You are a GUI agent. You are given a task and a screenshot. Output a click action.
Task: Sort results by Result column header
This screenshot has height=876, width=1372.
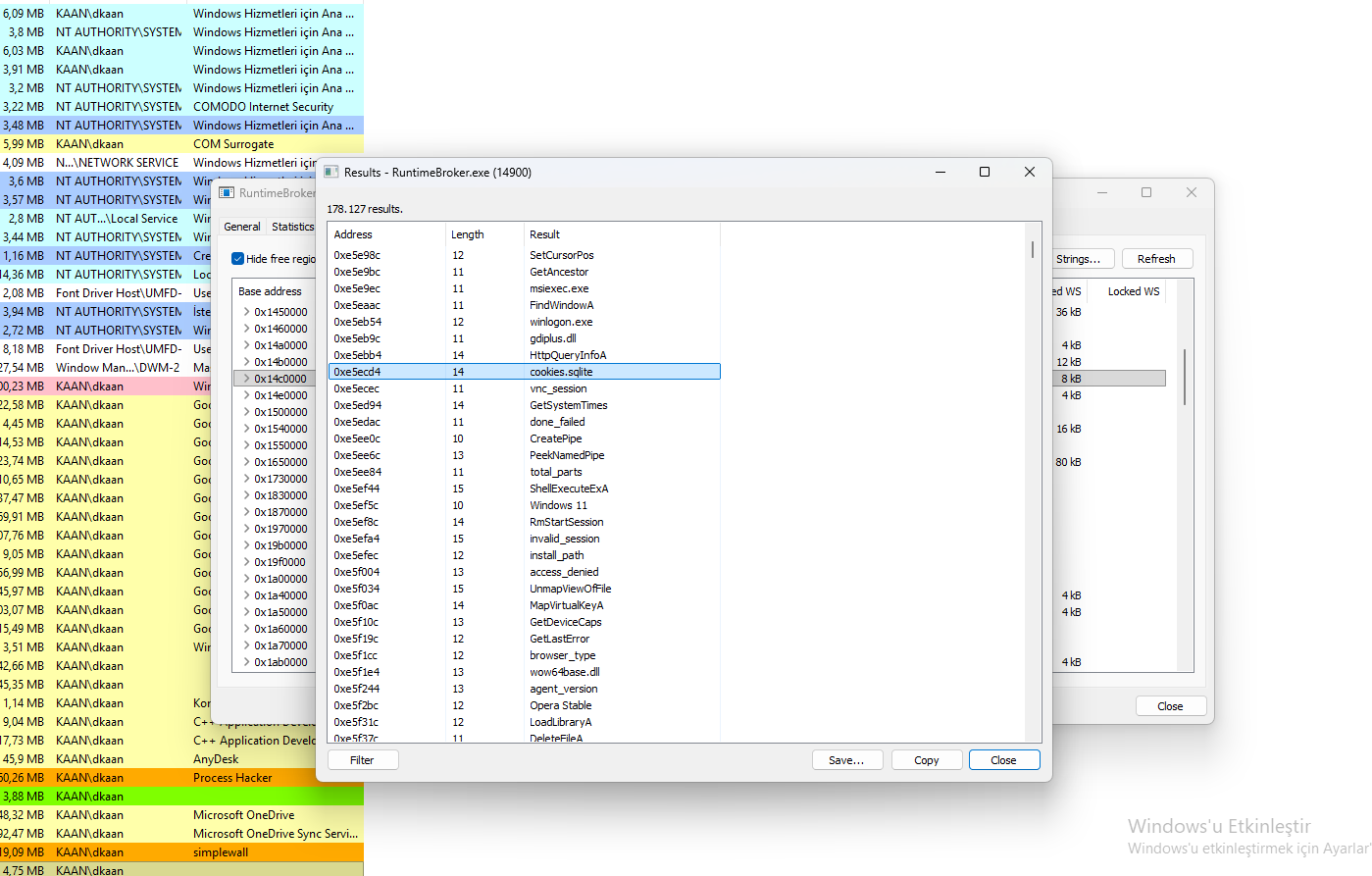tap(622, 234)
